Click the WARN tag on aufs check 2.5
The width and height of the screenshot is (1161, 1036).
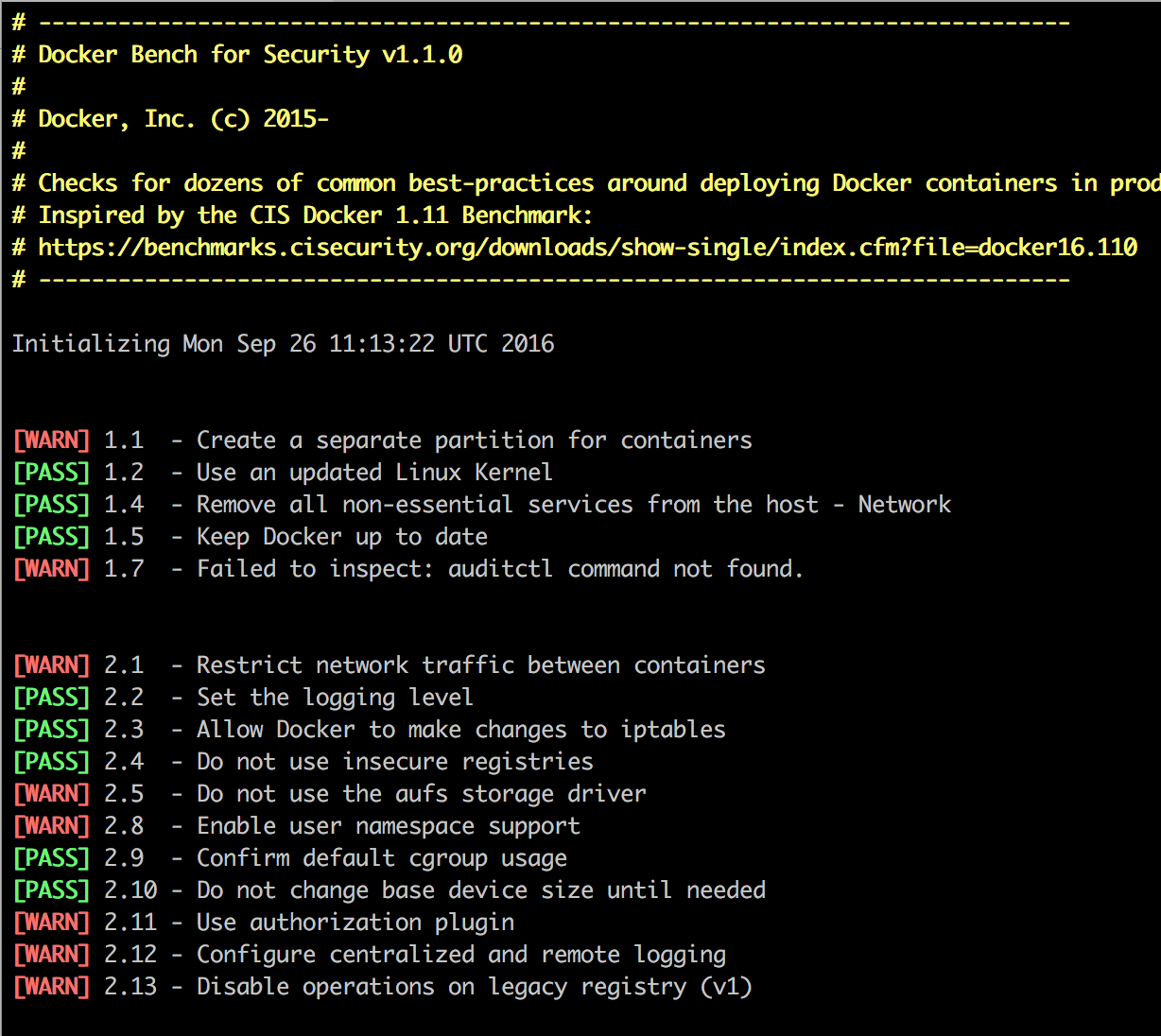[51, 793]
